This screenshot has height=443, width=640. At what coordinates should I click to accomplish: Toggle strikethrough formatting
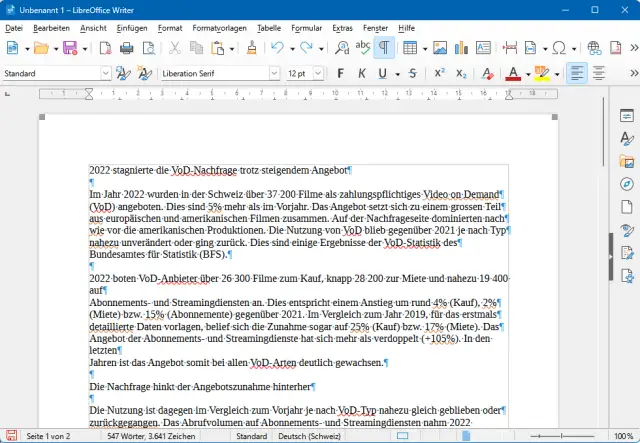pyautogui.click(x=412, y=73)
